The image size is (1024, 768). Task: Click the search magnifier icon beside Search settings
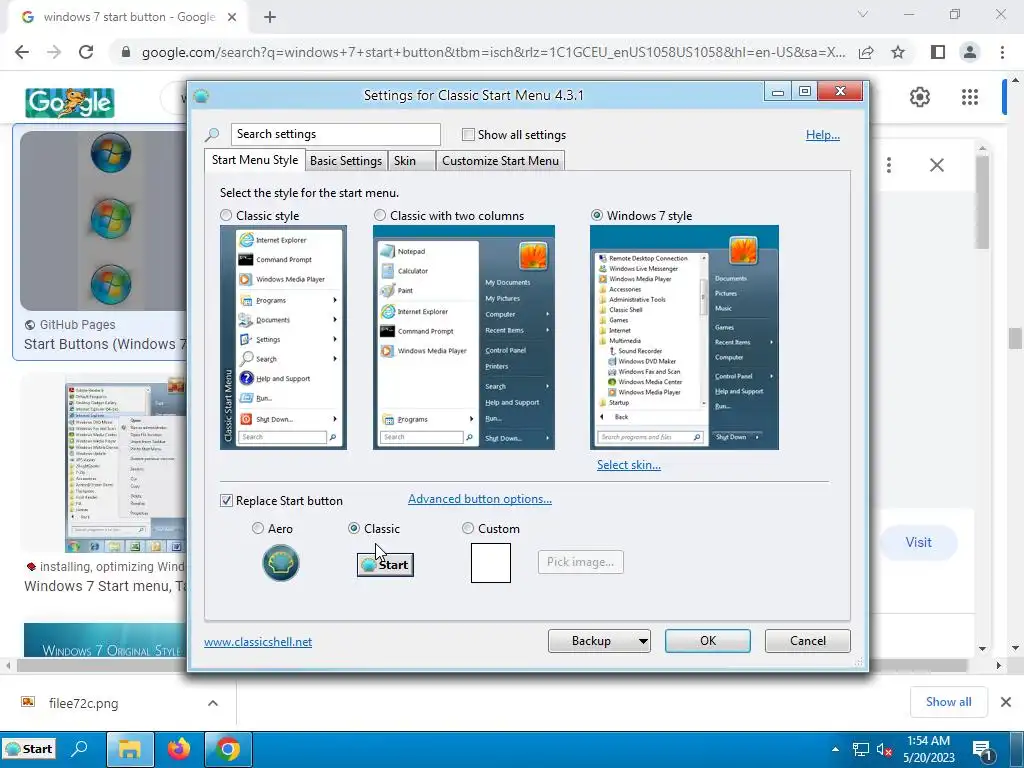[x=212, y=135]
